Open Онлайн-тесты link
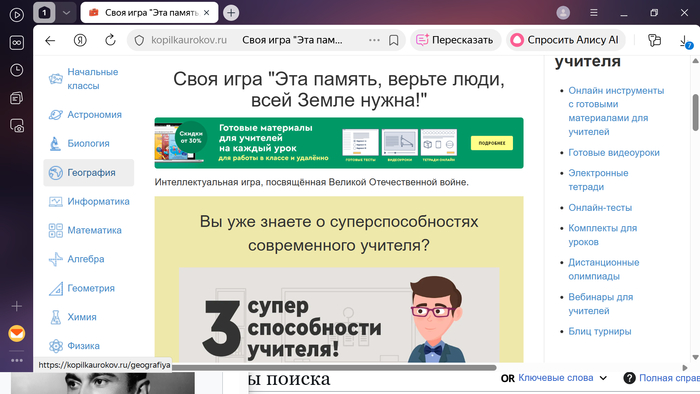 click(600, 207)
